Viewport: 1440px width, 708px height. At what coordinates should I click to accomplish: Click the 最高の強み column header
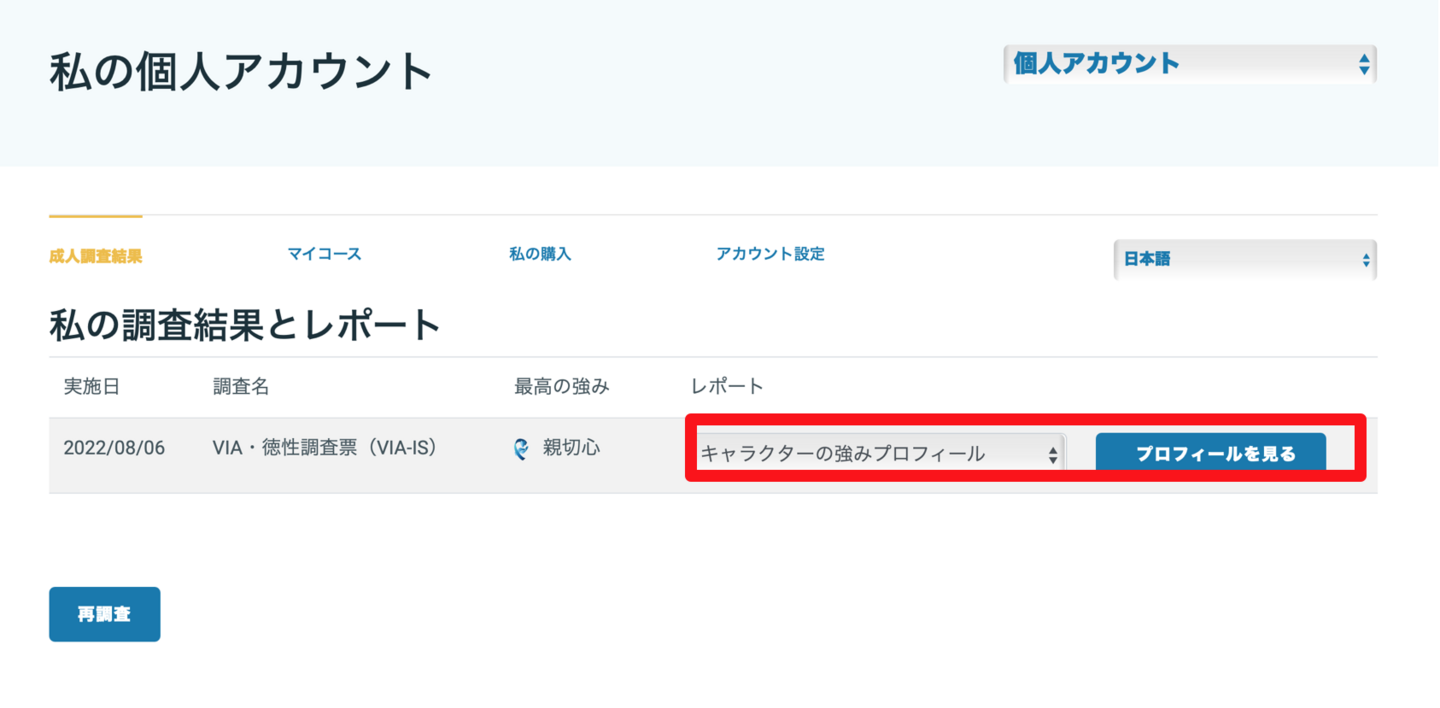pos(561,387)
